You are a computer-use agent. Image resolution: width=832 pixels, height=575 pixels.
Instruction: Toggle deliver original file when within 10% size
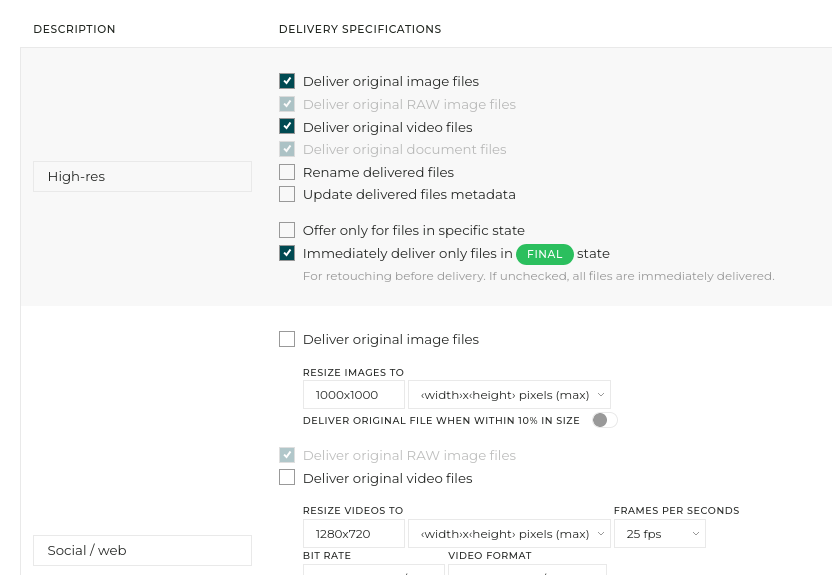point(605,420)
